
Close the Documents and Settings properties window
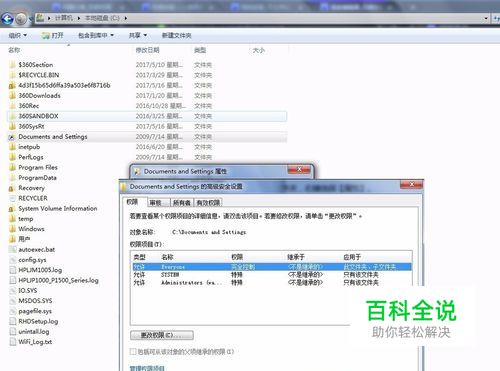point(299,170)
